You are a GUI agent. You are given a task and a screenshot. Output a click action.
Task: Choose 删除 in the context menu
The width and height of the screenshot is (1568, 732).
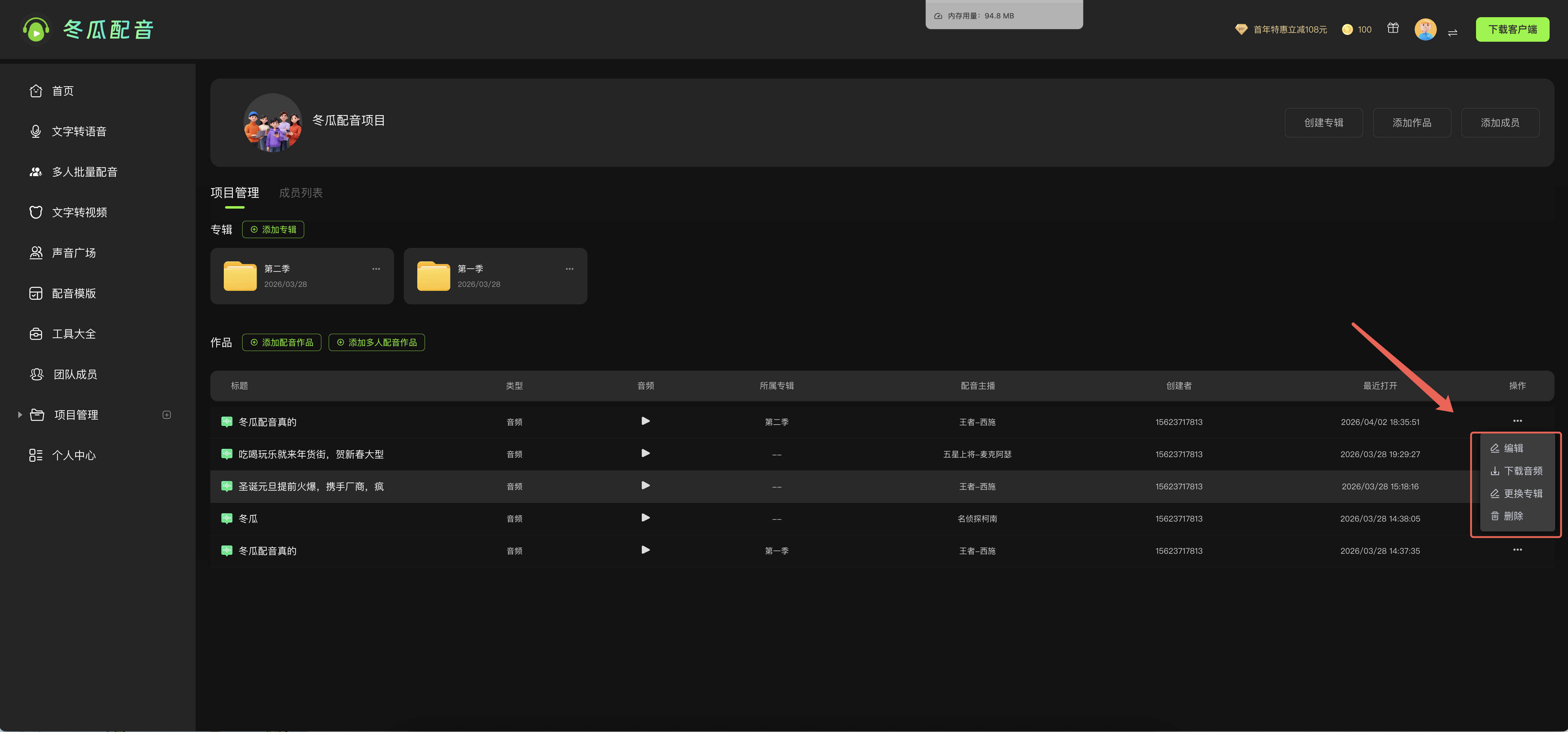1507,516
